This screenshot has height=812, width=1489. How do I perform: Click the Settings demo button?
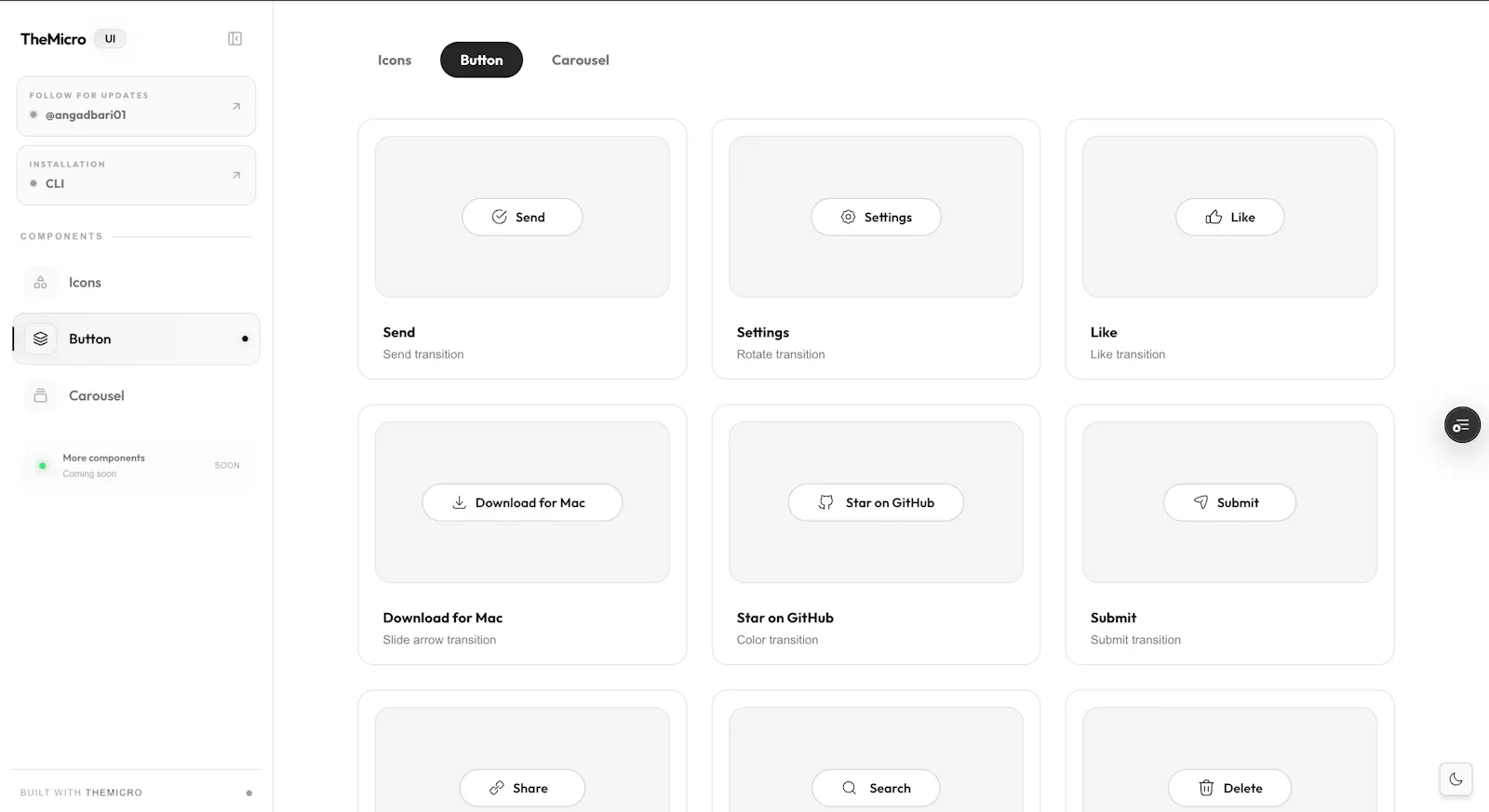(x=876, y=217)
